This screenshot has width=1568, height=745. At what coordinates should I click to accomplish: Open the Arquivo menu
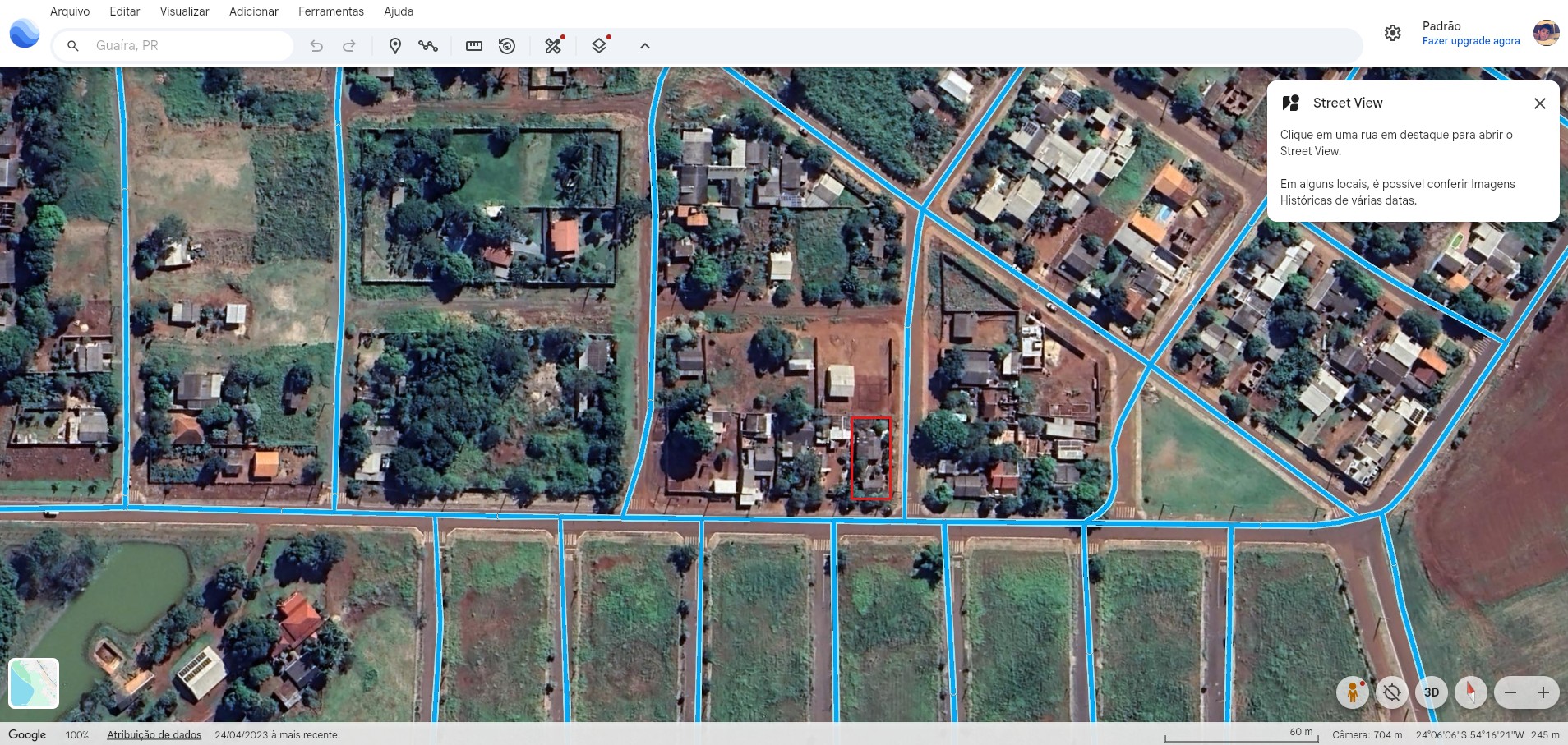pyautogui.click(x=70, y=11)
